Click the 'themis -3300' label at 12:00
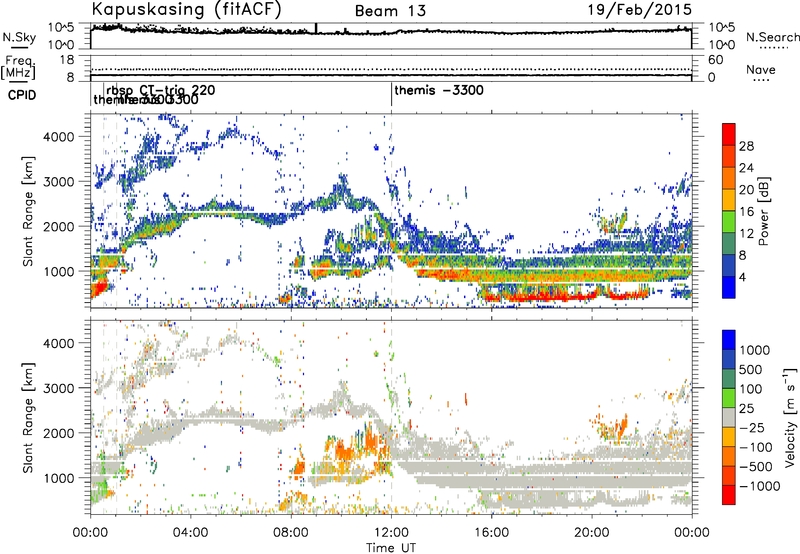 click(439, 90)
